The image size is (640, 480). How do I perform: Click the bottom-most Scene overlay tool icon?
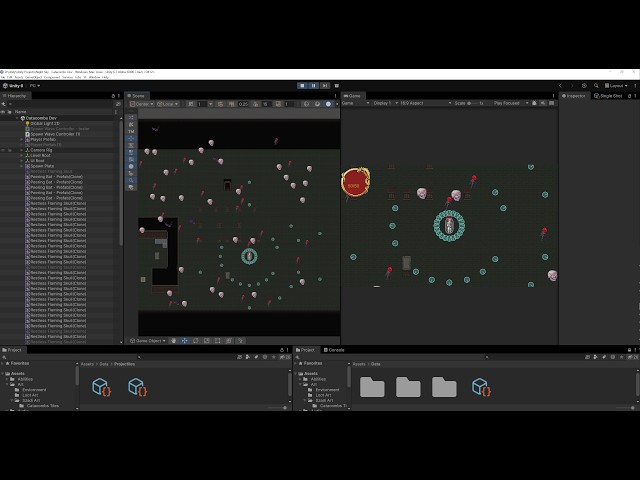131,187
